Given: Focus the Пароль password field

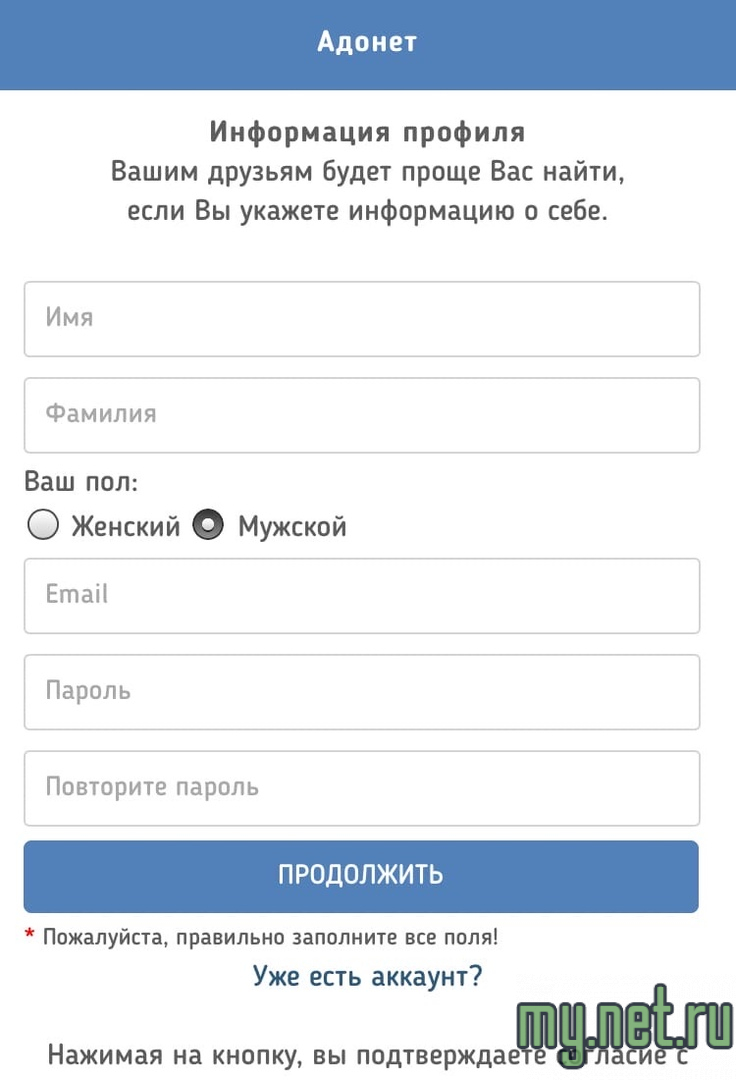Looking at the screenshot, I should coord(361,692).
